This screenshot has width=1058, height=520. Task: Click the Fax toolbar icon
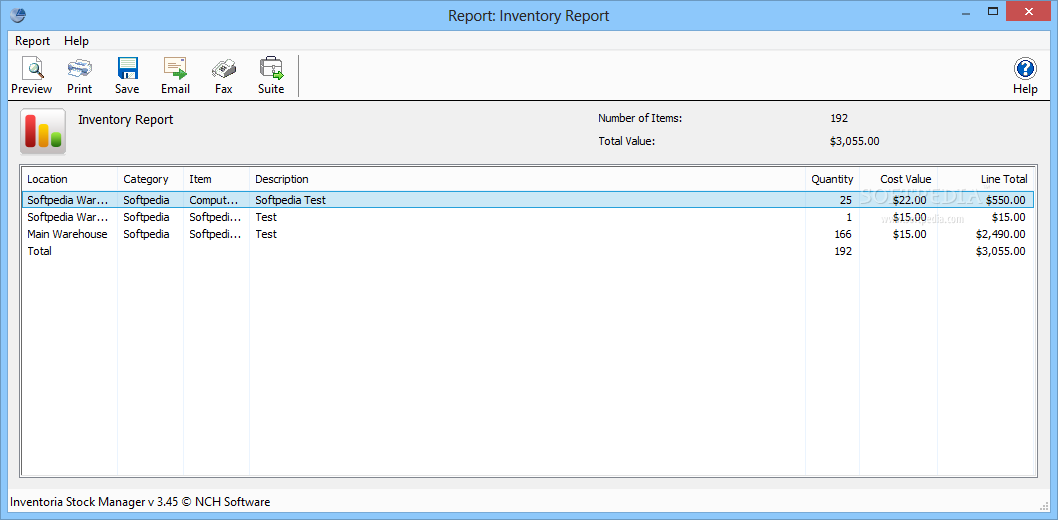(223, 76)
